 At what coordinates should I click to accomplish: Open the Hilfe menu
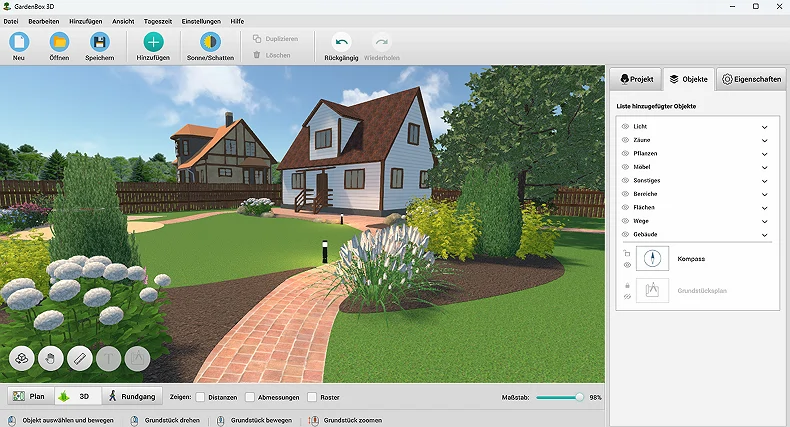point(237,21)
